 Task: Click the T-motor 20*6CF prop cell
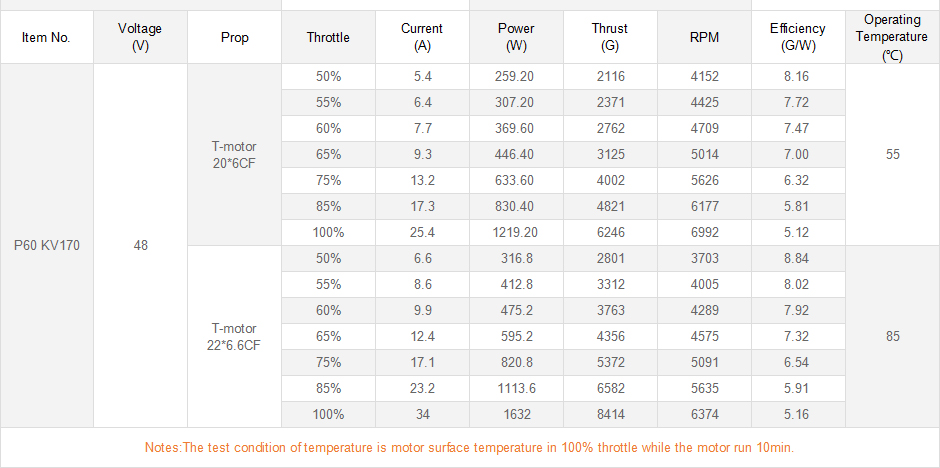tap(234, 154)
